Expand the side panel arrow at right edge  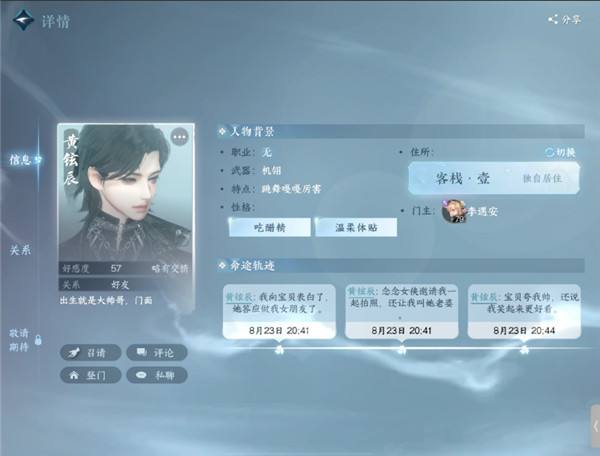click(595, 426)
